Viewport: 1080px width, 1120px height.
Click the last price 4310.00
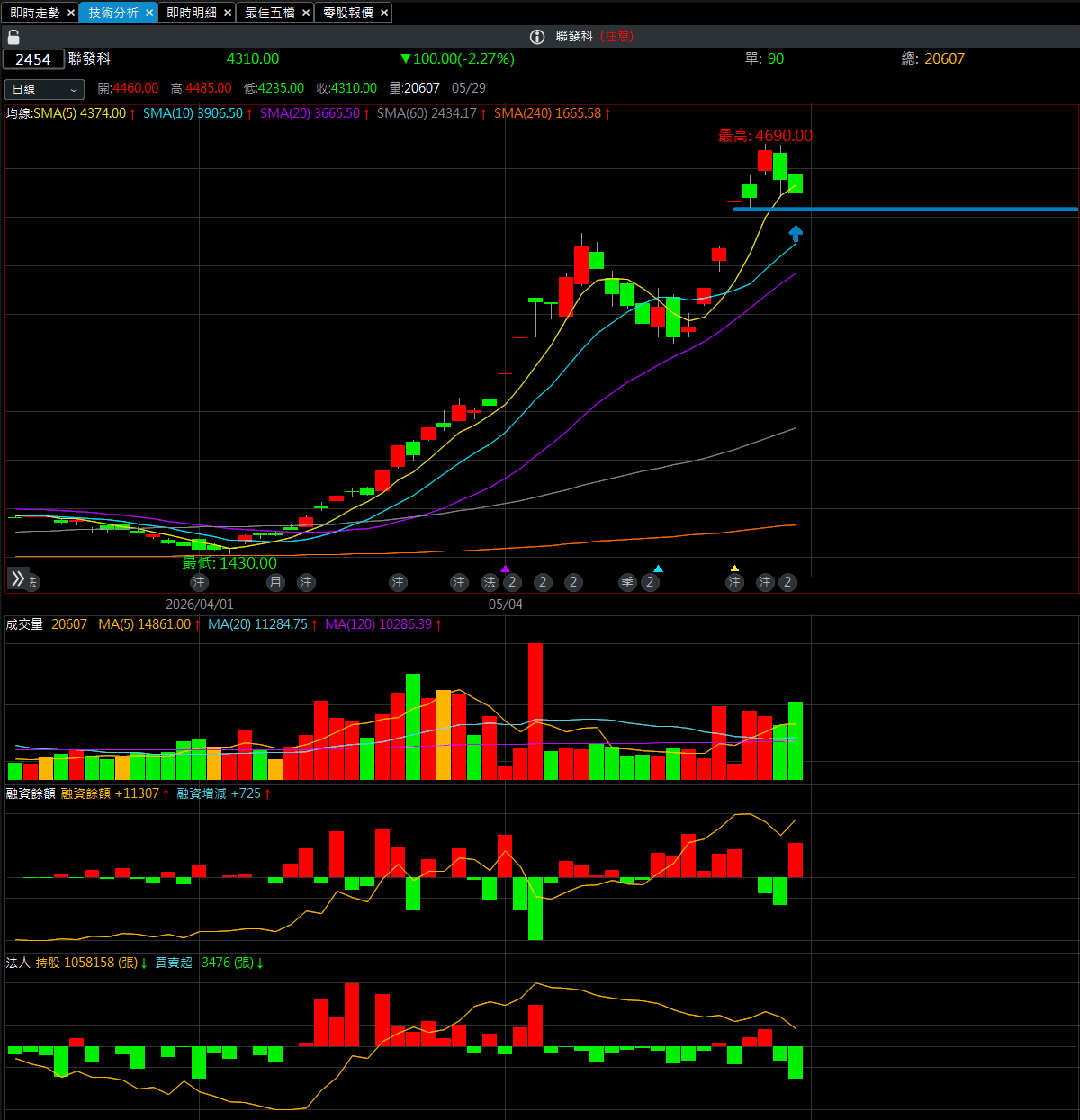pos(253,58)
